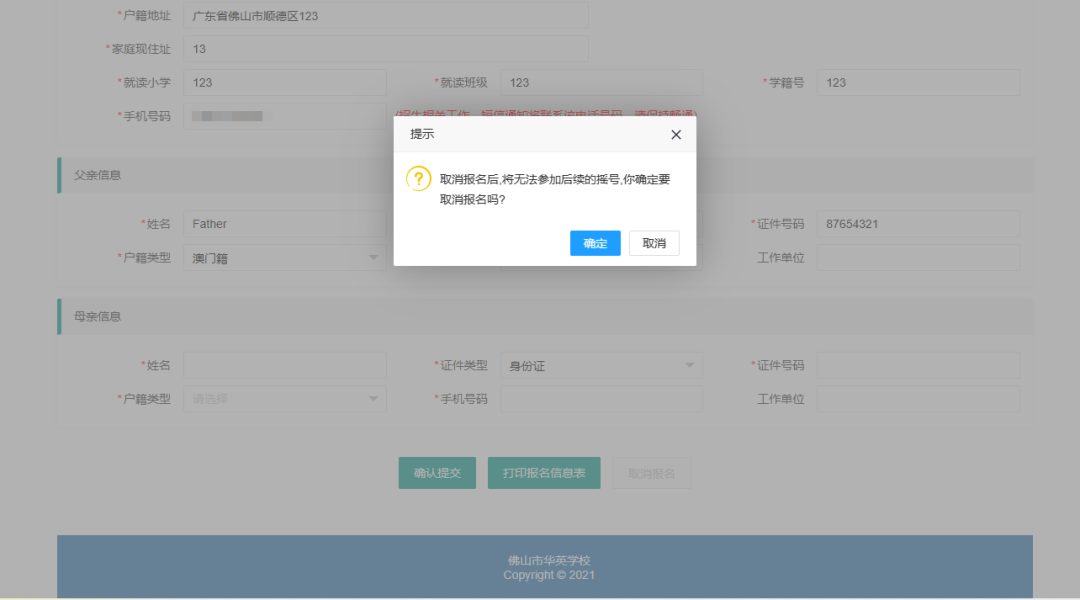The image size is (1080, 600).
Task: Select the 家庭现住址 text field
Action: click(385, 49)
